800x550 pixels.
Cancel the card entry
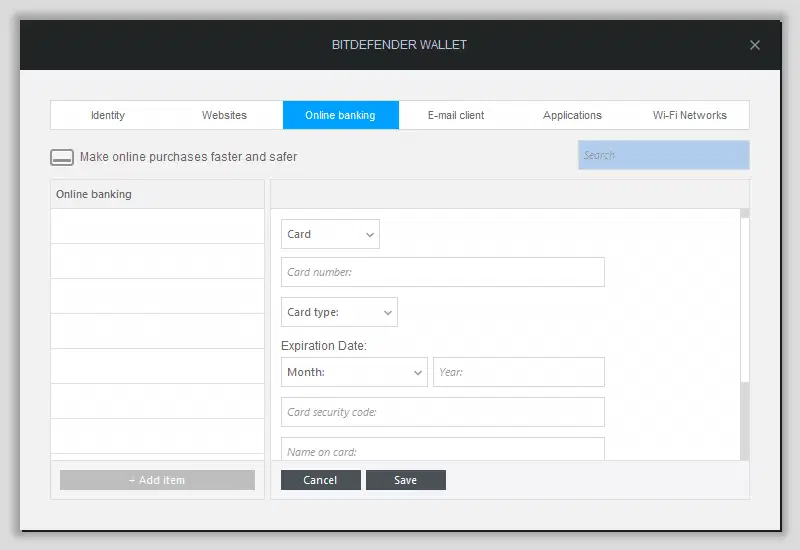(320, 480)
